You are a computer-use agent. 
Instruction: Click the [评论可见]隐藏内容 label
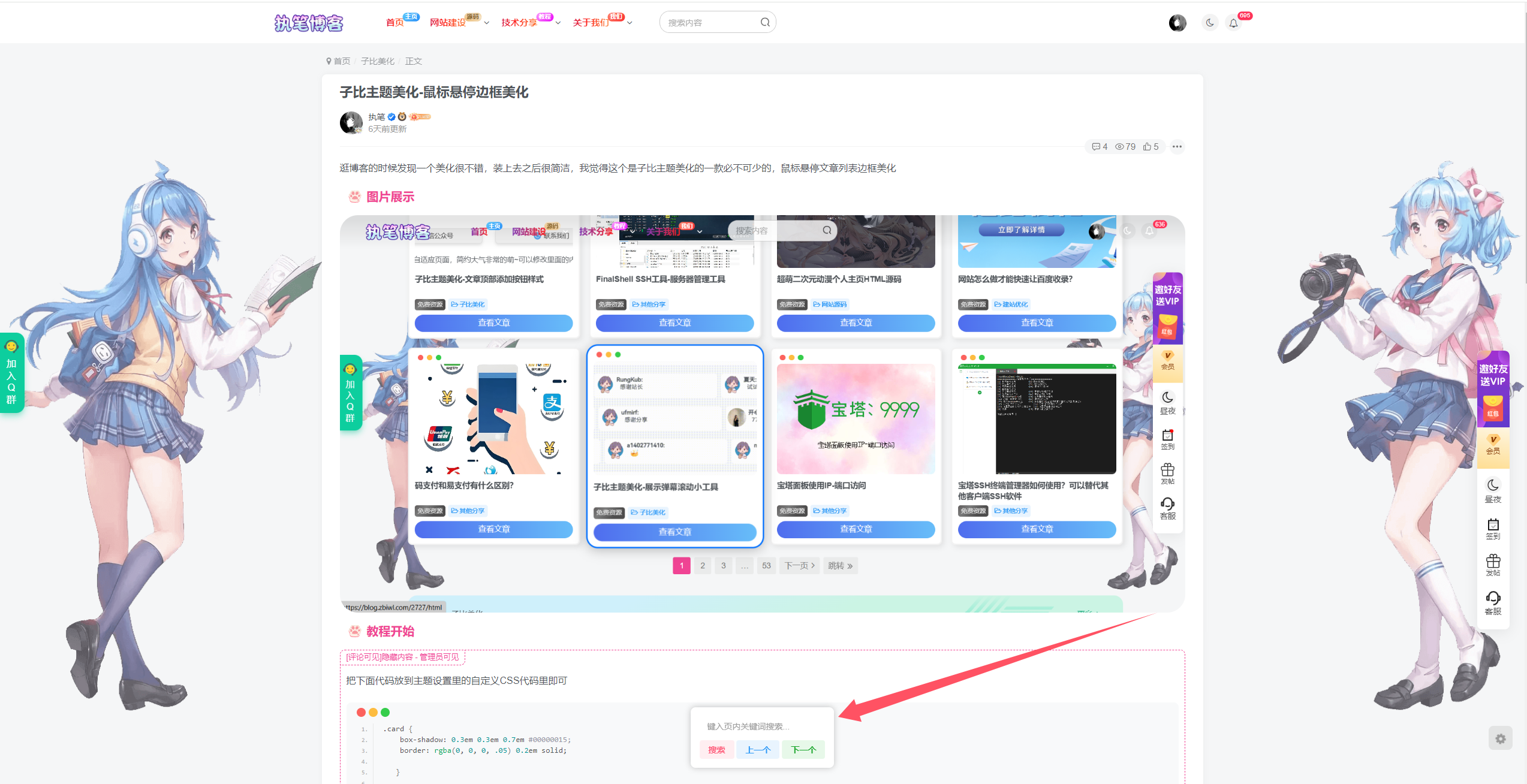[402, 657]
